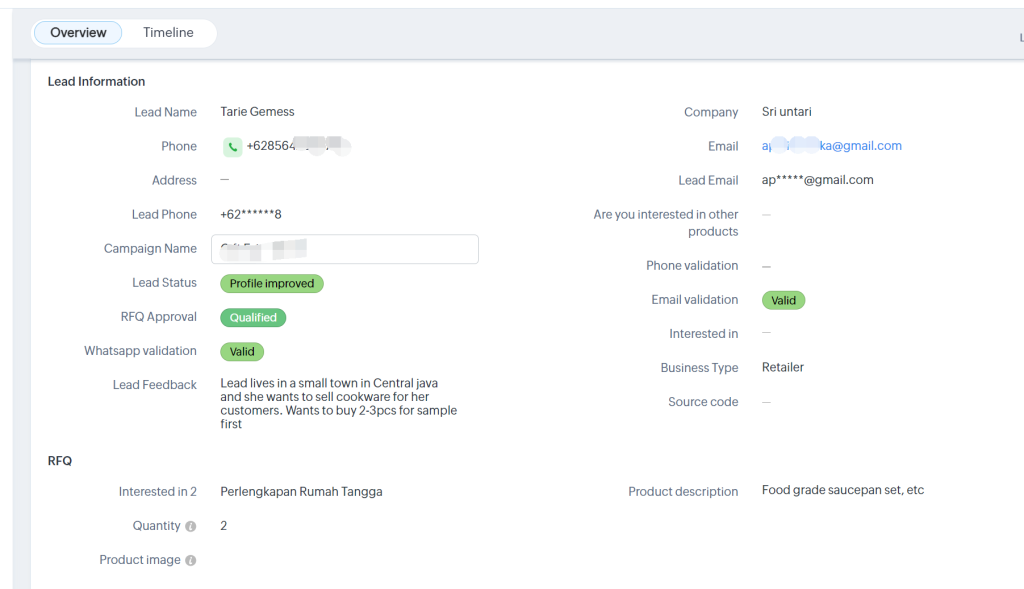Select the Overview tab
Viewport: 1024px width, 589px height.
coord(78,33)
